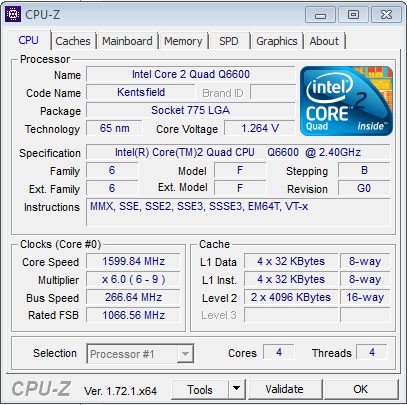The width and height of the screenshot is (407, 405).
Task: Click the Validate button
Action: (x=284, y=389)
